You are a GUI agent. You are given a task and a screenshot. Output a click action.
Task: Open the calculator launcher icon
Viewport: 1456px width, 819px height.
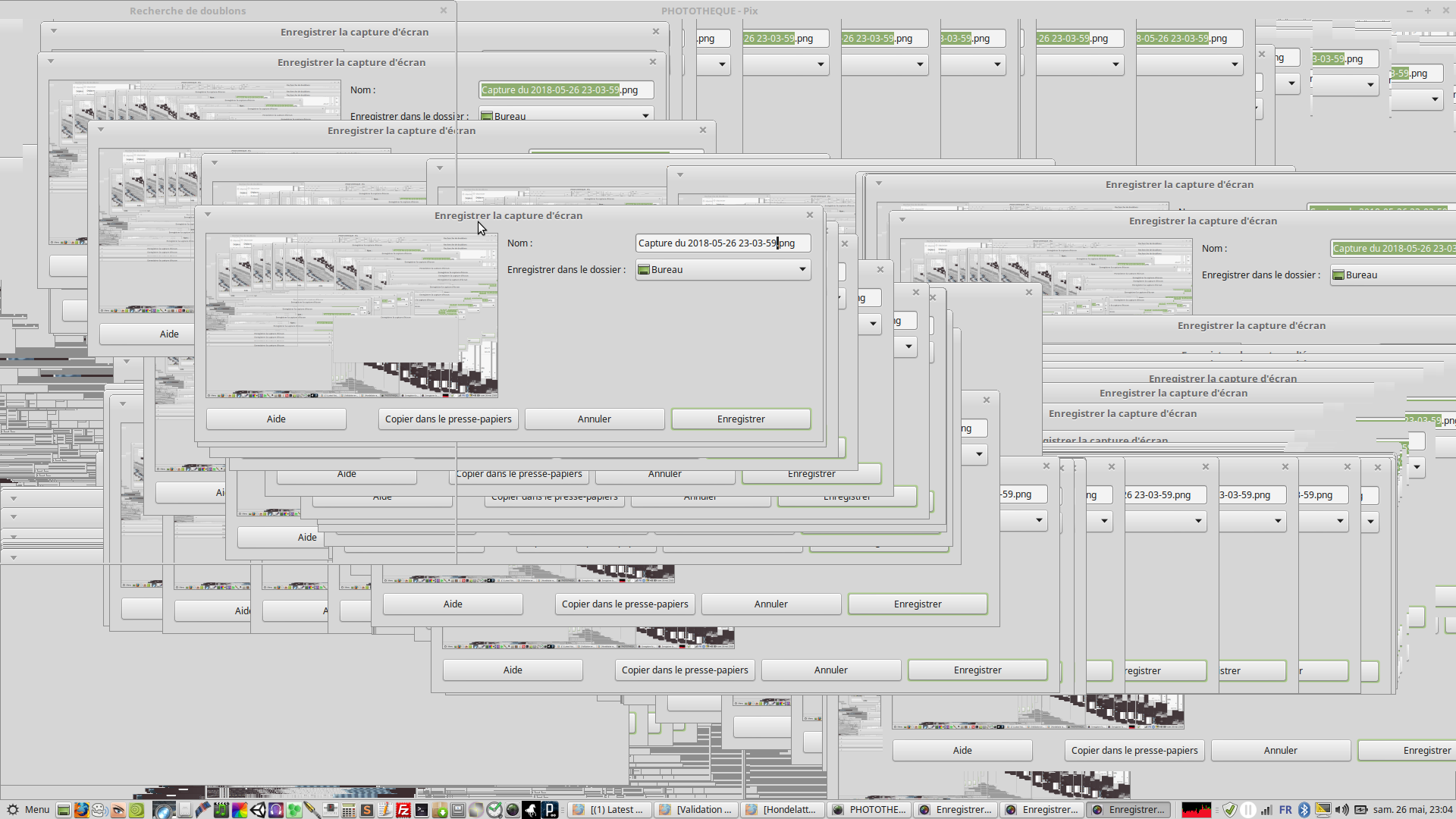(349, 810)
